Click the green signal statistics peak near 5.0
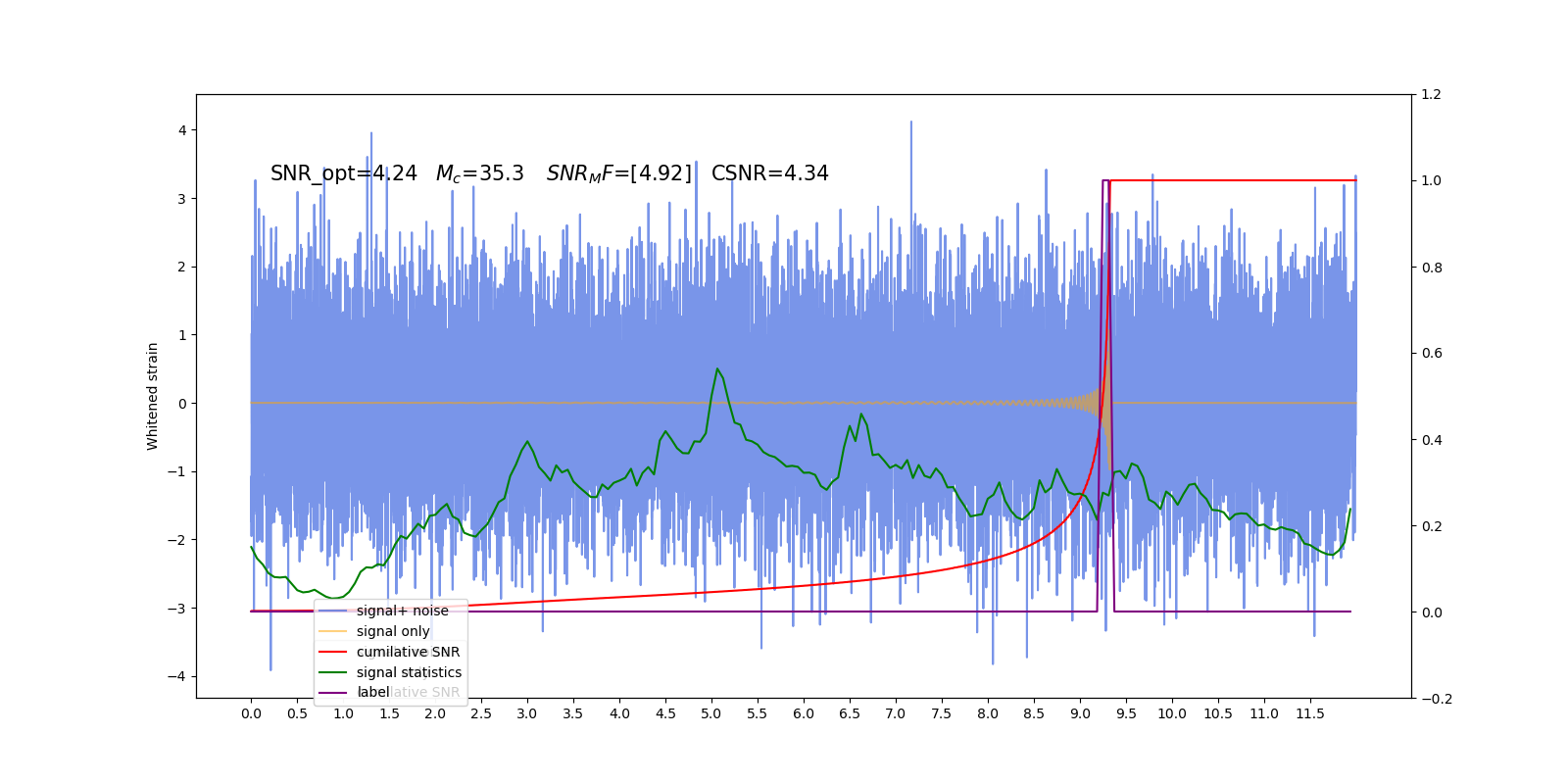1568x784 pixels. (x=717, y=369)
